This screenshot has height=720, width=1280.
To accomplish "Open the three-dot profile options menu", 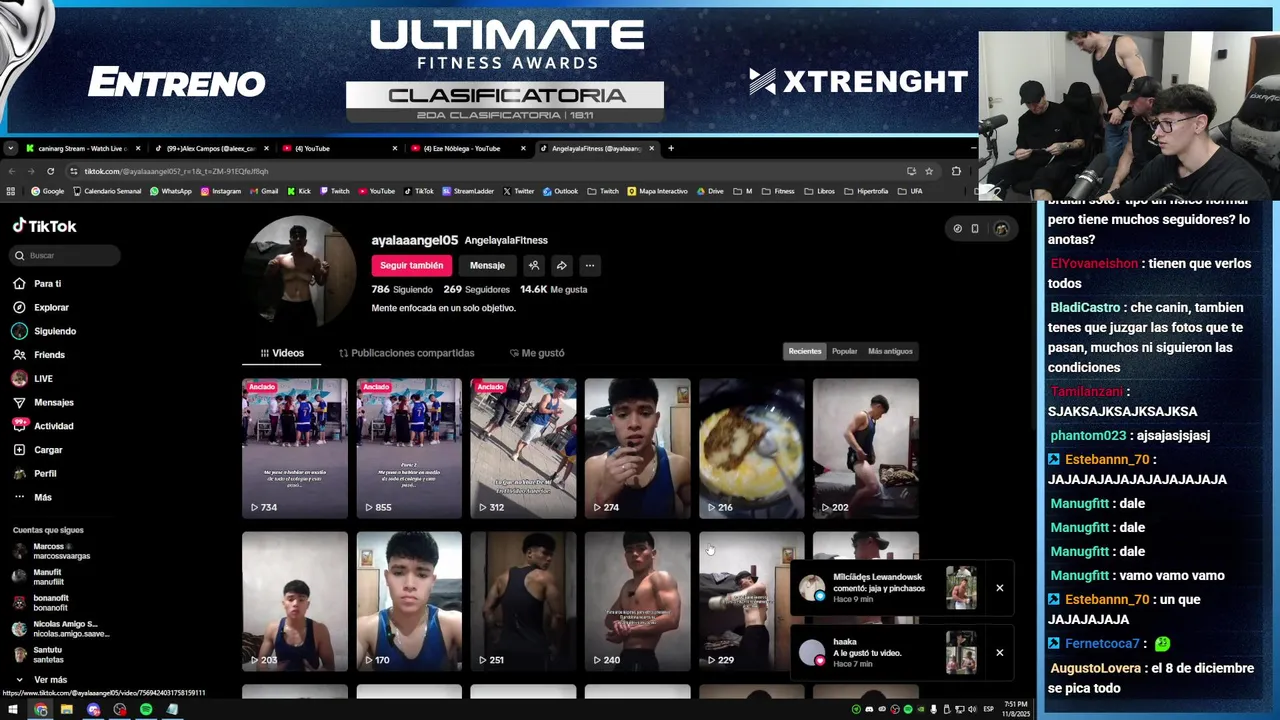I will (x=590, y=265).
